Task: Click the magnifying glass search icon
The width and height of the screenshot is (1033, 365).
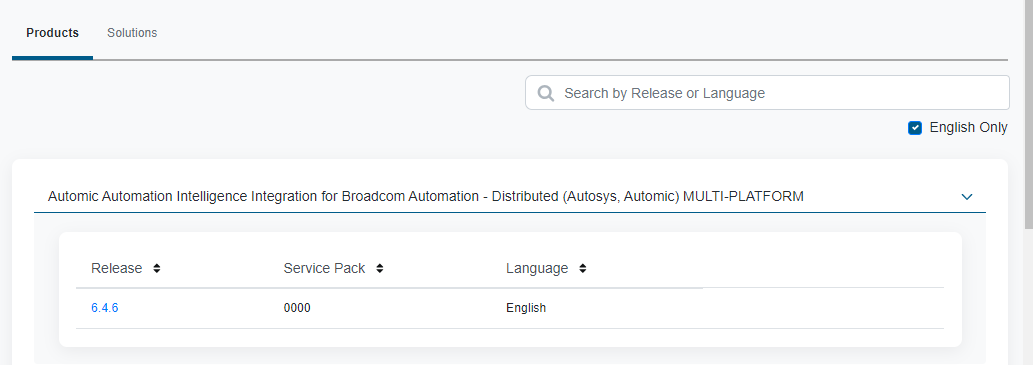Action: [545, 93]
